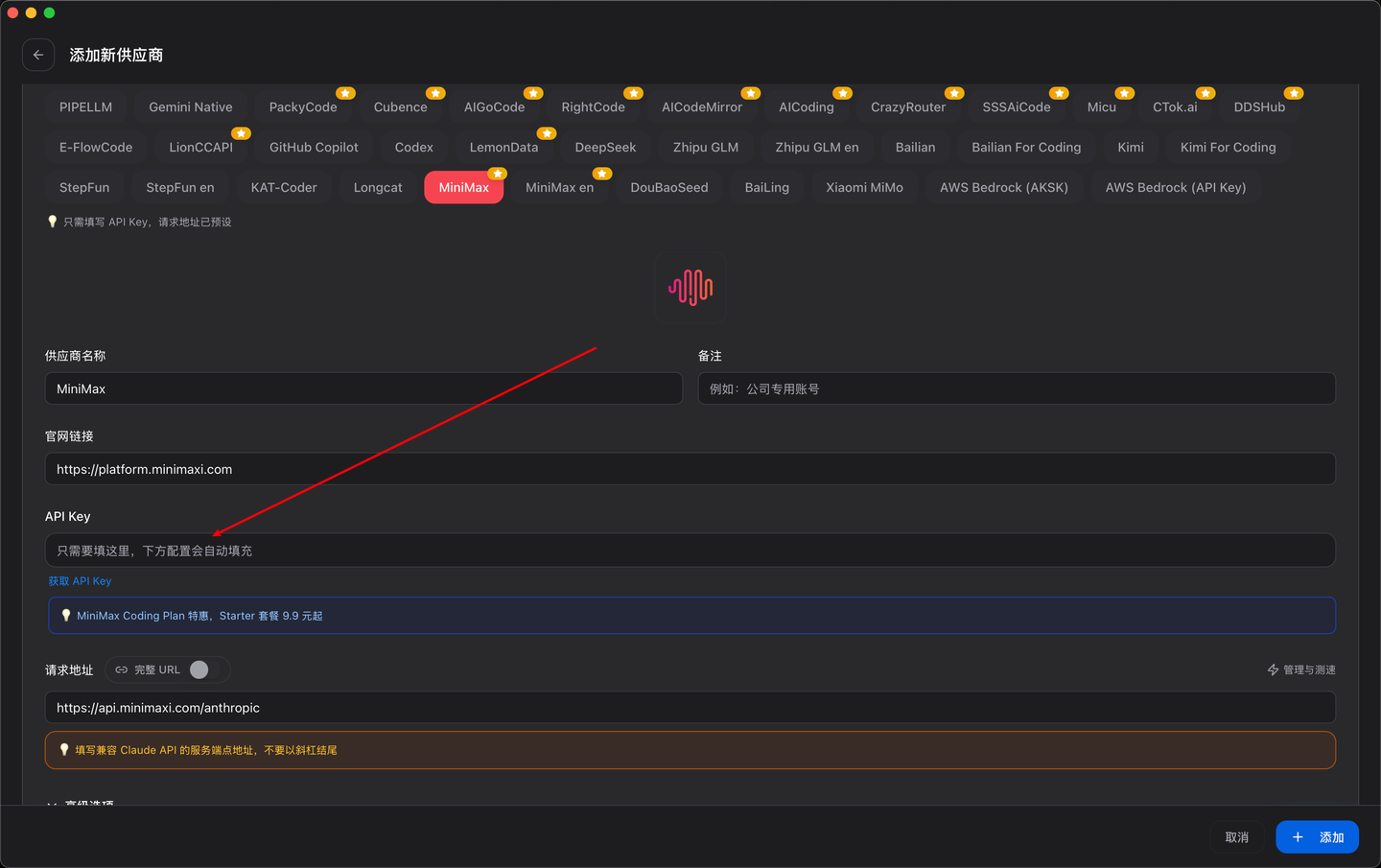Open 管理与测速 endpoint management
1381x868 pixels.
1301,669
